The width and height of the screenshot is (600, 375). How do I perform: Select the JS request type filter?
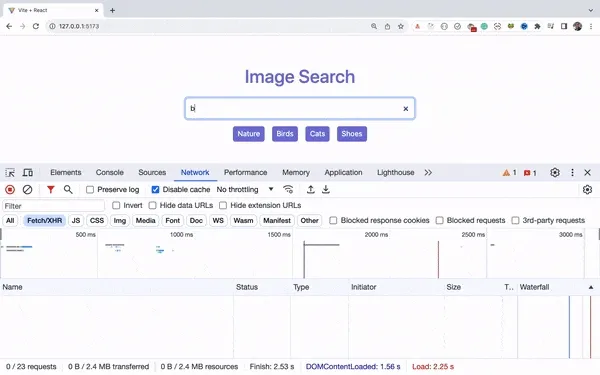[76, 221]
